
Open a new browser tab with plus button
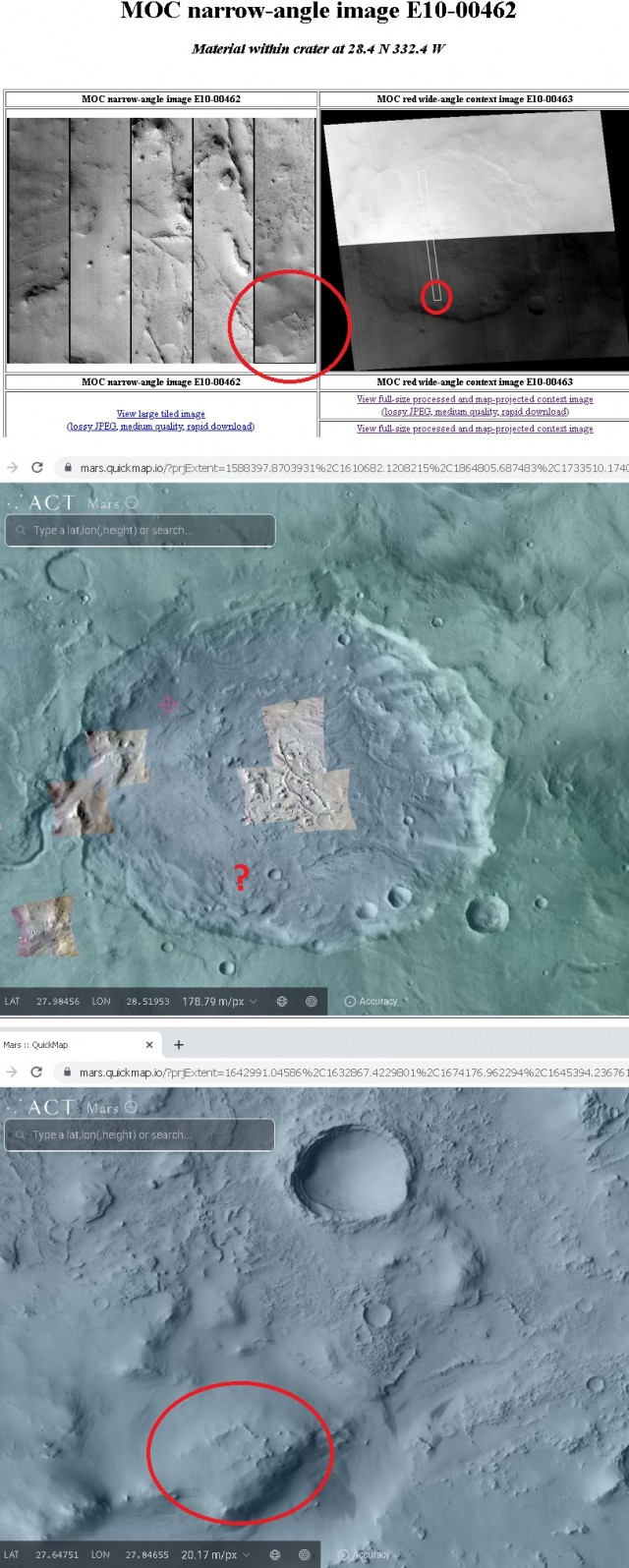[x=179, y=1045]
